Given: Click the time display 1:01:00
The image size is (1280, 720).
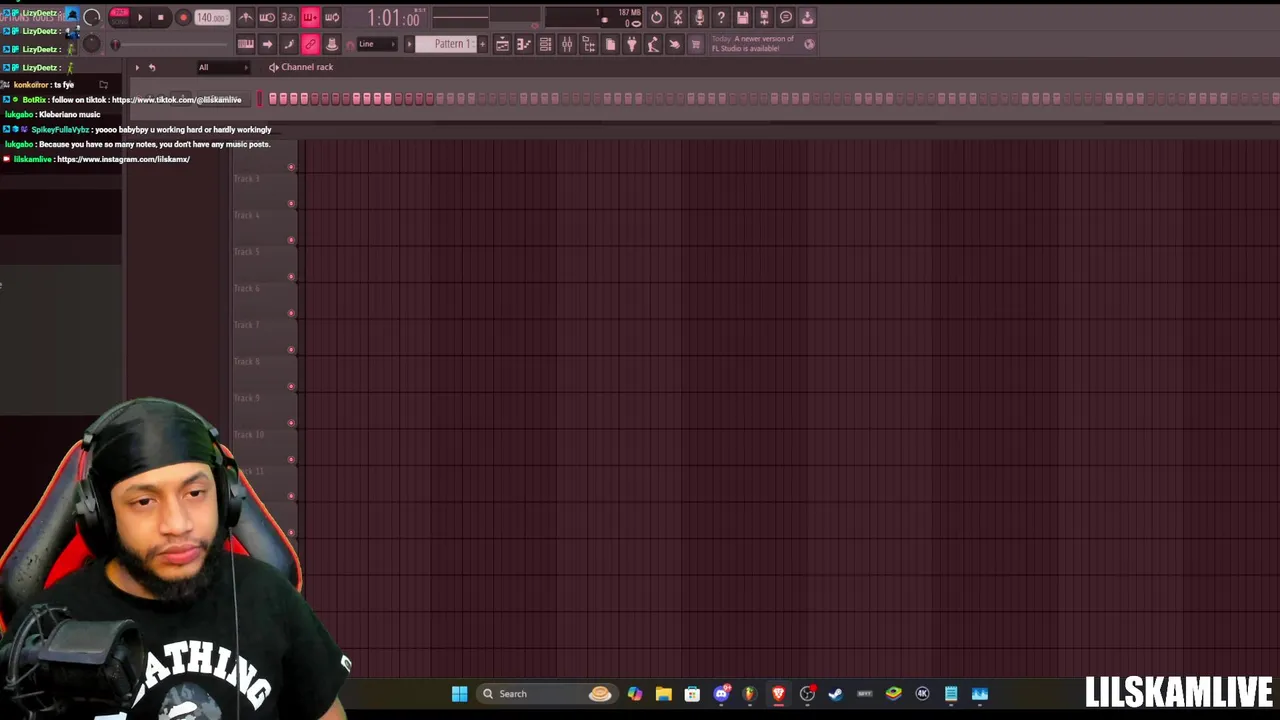Looking at the screenshot, I should (x=393, y=18).
